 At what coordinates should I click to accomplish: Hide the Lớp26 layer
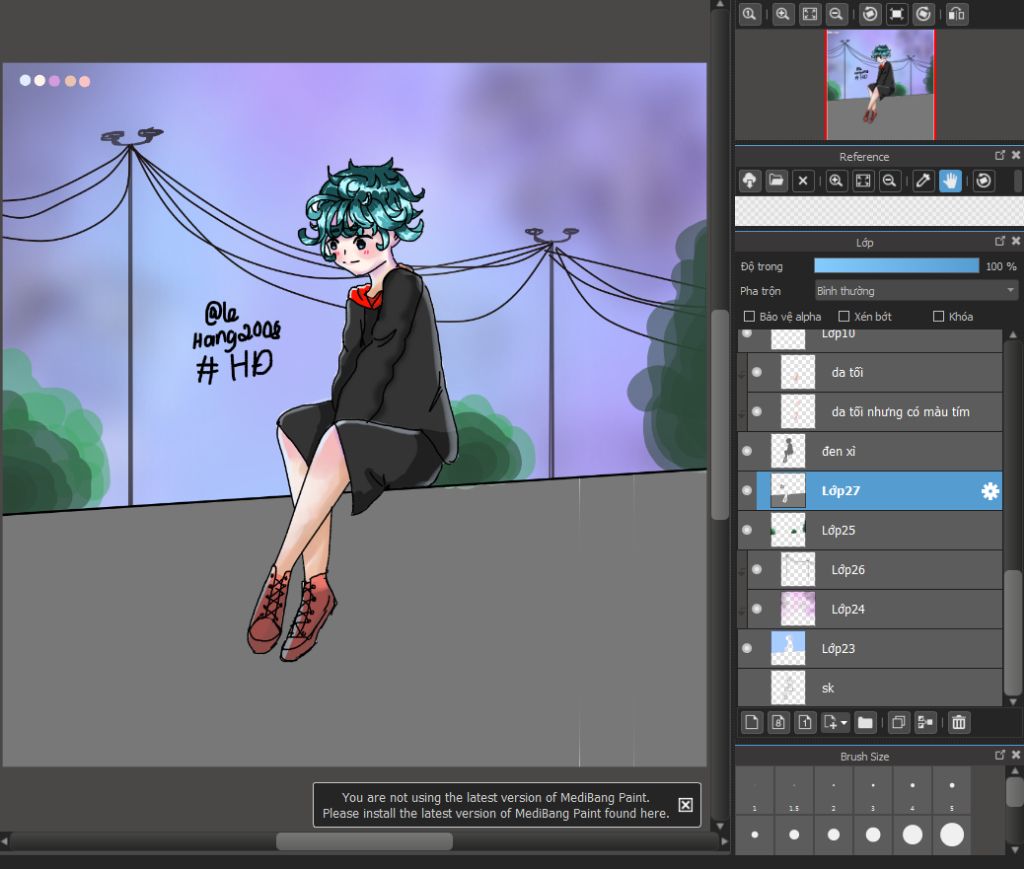point(757,569)
